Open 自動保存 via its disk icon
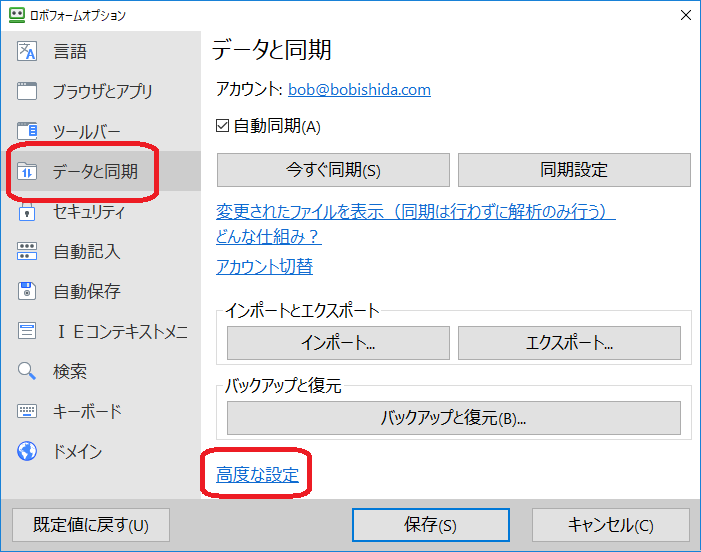 pyautogui.click(x=27, y=291)
